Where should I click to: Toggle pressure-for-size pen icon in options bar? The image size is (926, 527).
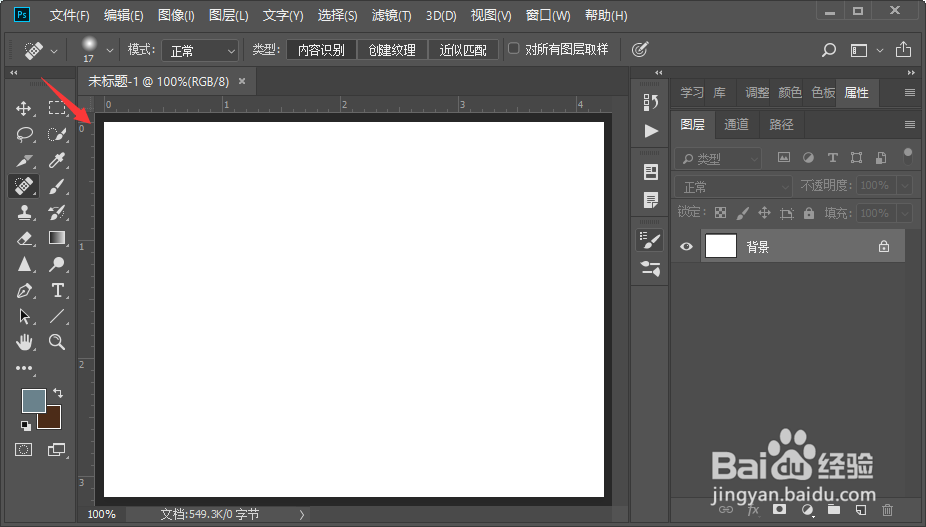(x=640, y=50)
